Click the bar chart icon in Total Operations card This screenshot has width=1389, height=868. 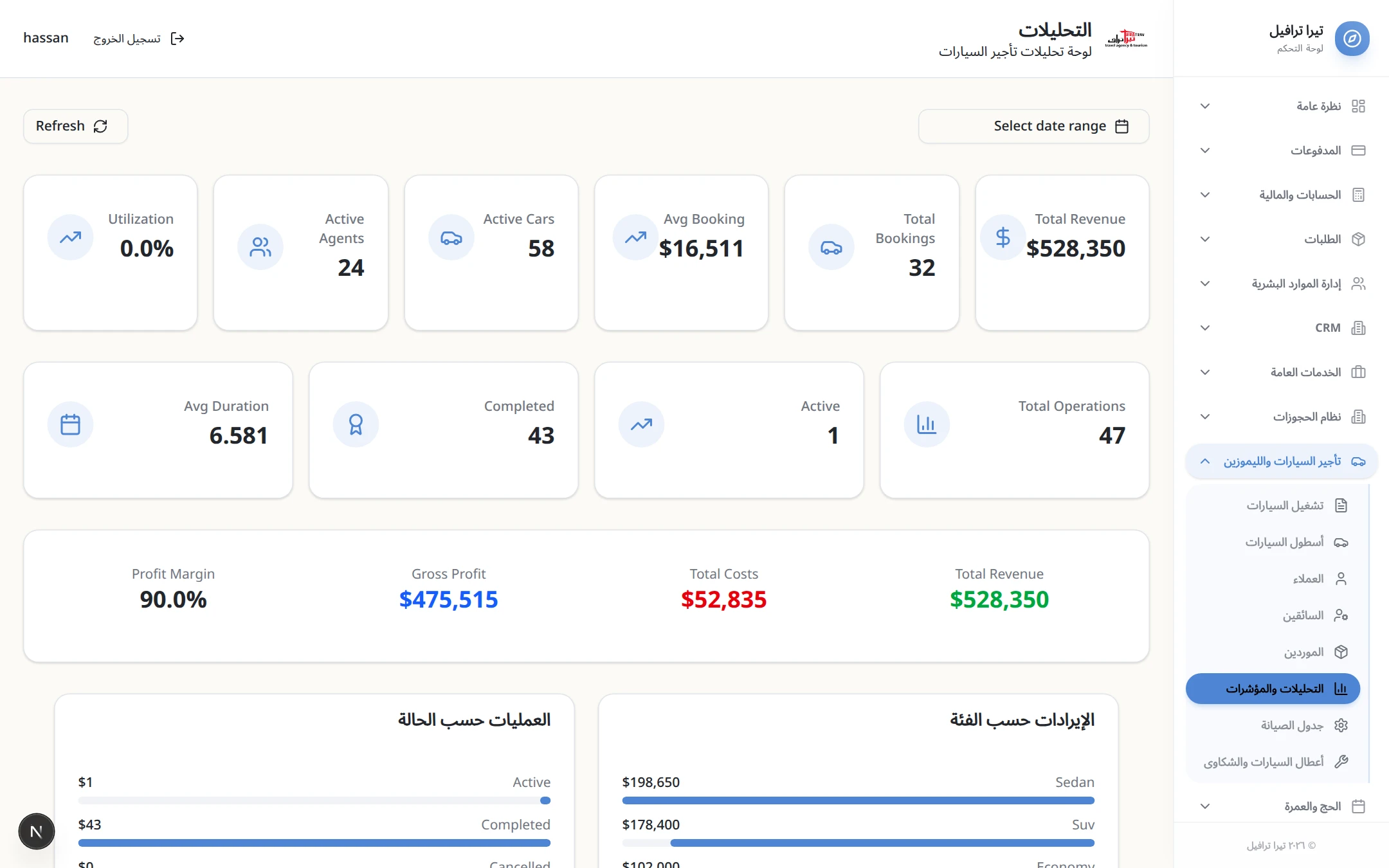click(x=927, y=424)
